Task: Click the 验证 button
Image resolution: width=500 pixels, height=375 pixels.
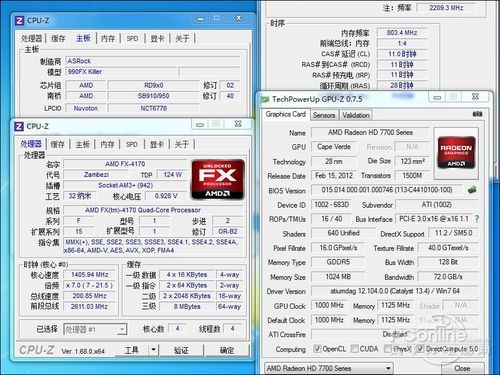Action: [181, 350]
